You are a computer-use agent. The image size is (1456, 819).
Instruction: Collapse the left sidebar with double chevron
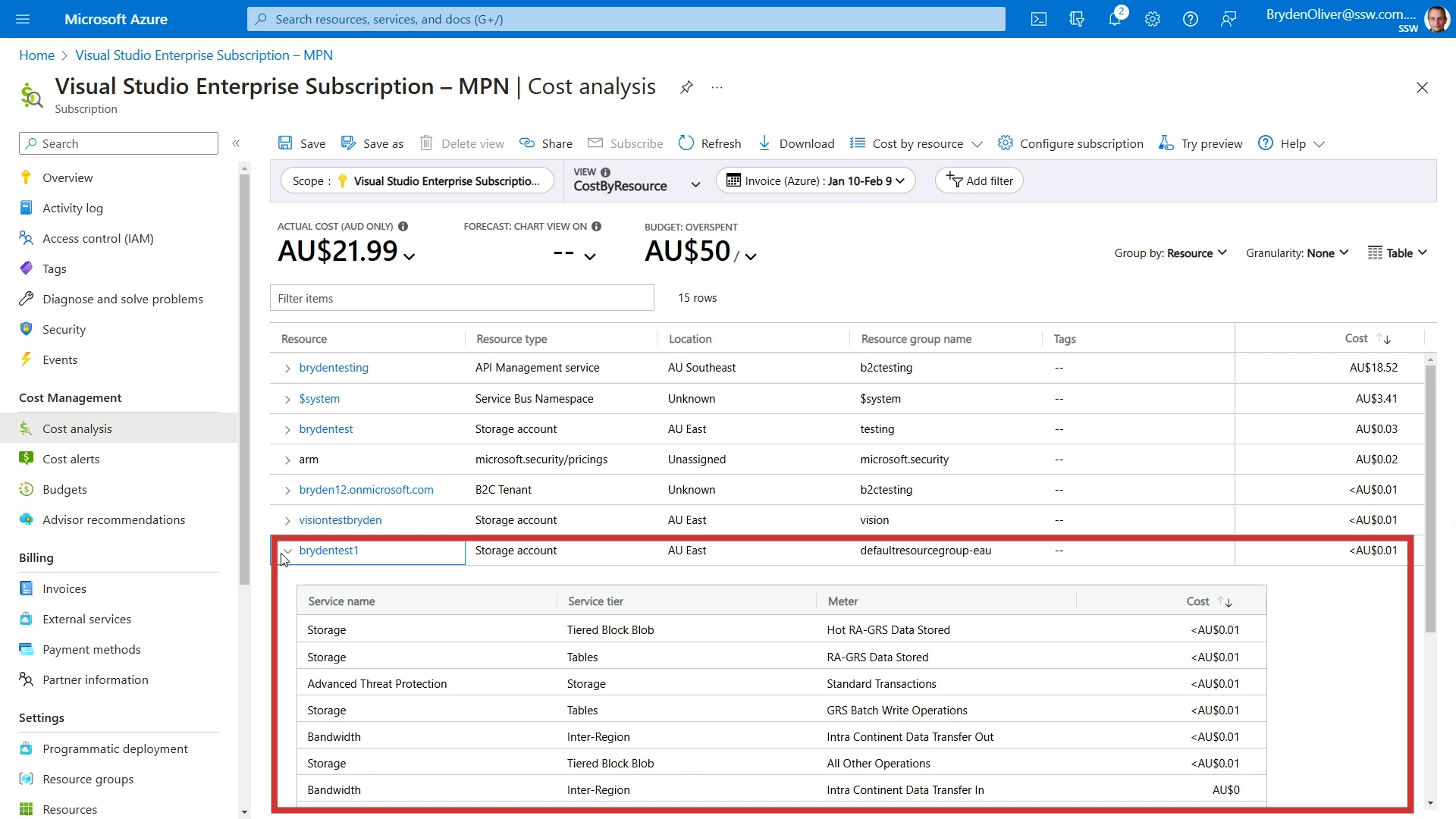pyautogui.click(x=236, y=143)
